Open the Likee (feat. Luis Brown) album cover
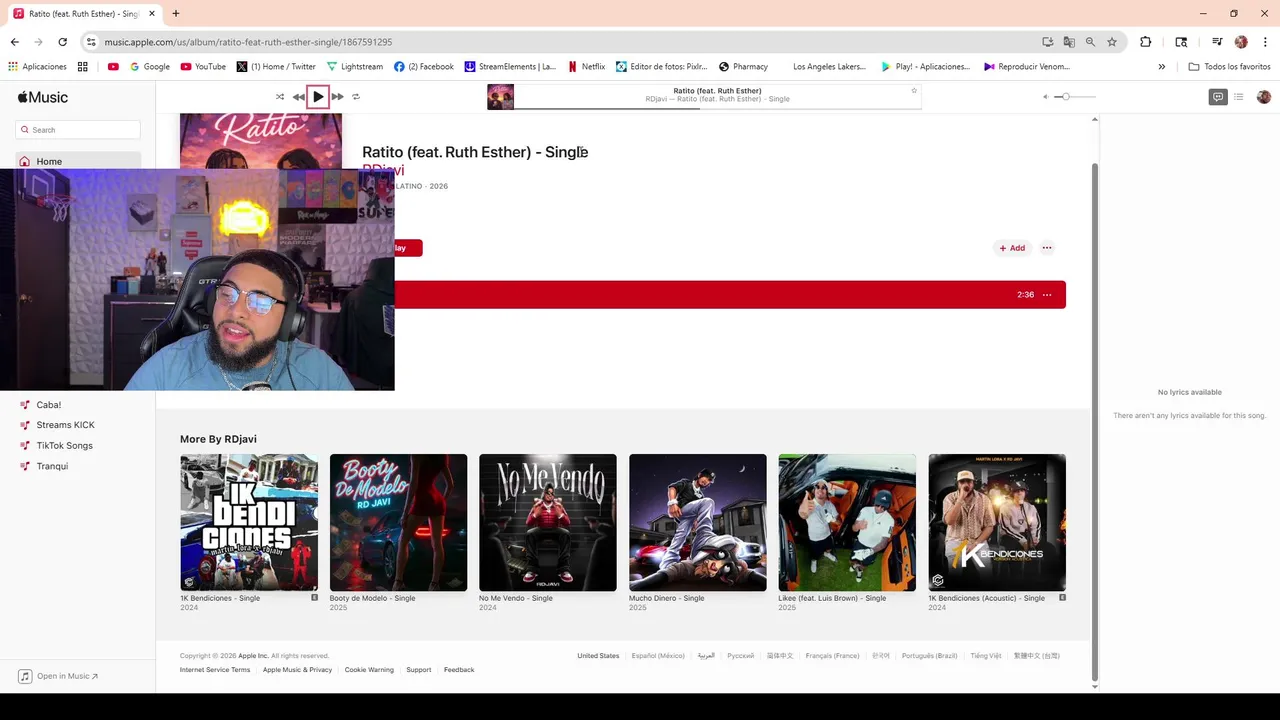This screenshot has height=720, width=1280. [x=847, y=522]
